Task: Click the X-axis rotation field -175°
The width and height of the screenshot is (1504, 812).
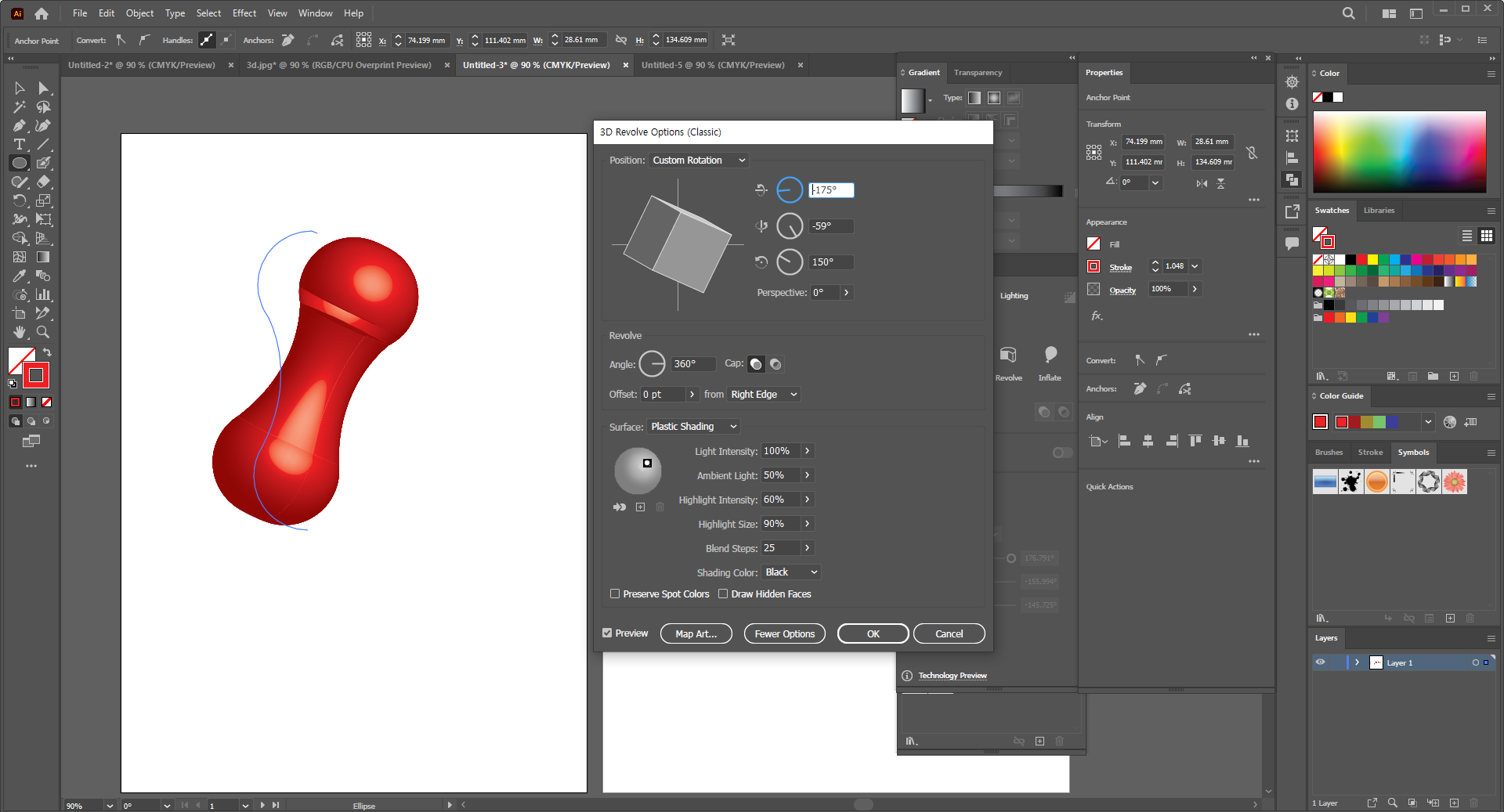Action: [x=831, y=190]
